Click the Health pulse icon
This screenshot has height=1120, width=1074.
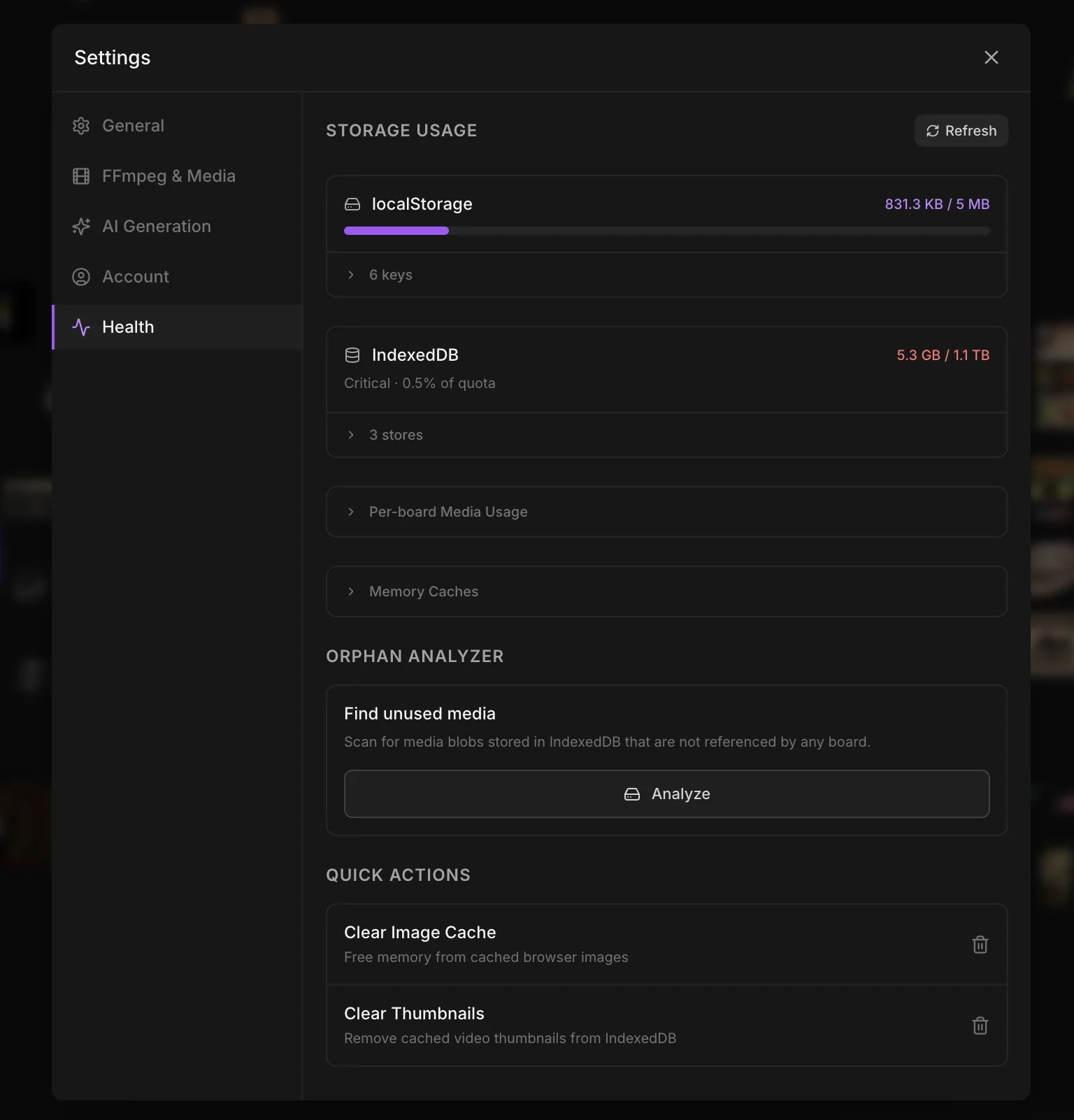[81, 327]
